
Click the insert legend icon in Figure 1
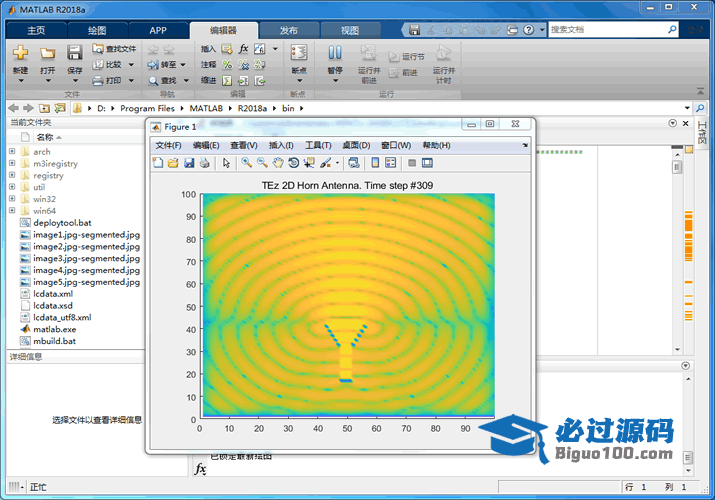click(391, 163)
